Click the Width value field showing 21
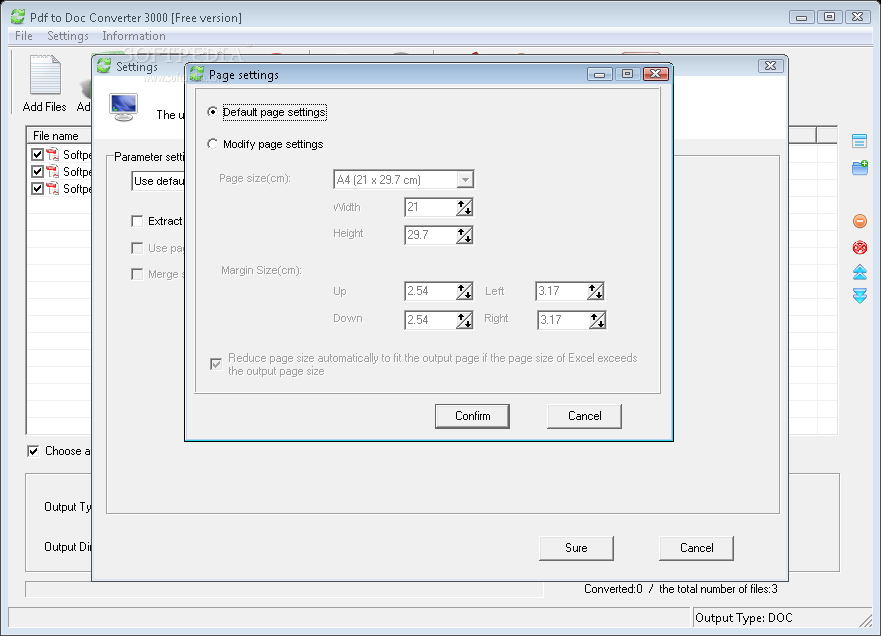Image resolution: width=881 pixels, height=636 pixels. (x=430, y=207)
